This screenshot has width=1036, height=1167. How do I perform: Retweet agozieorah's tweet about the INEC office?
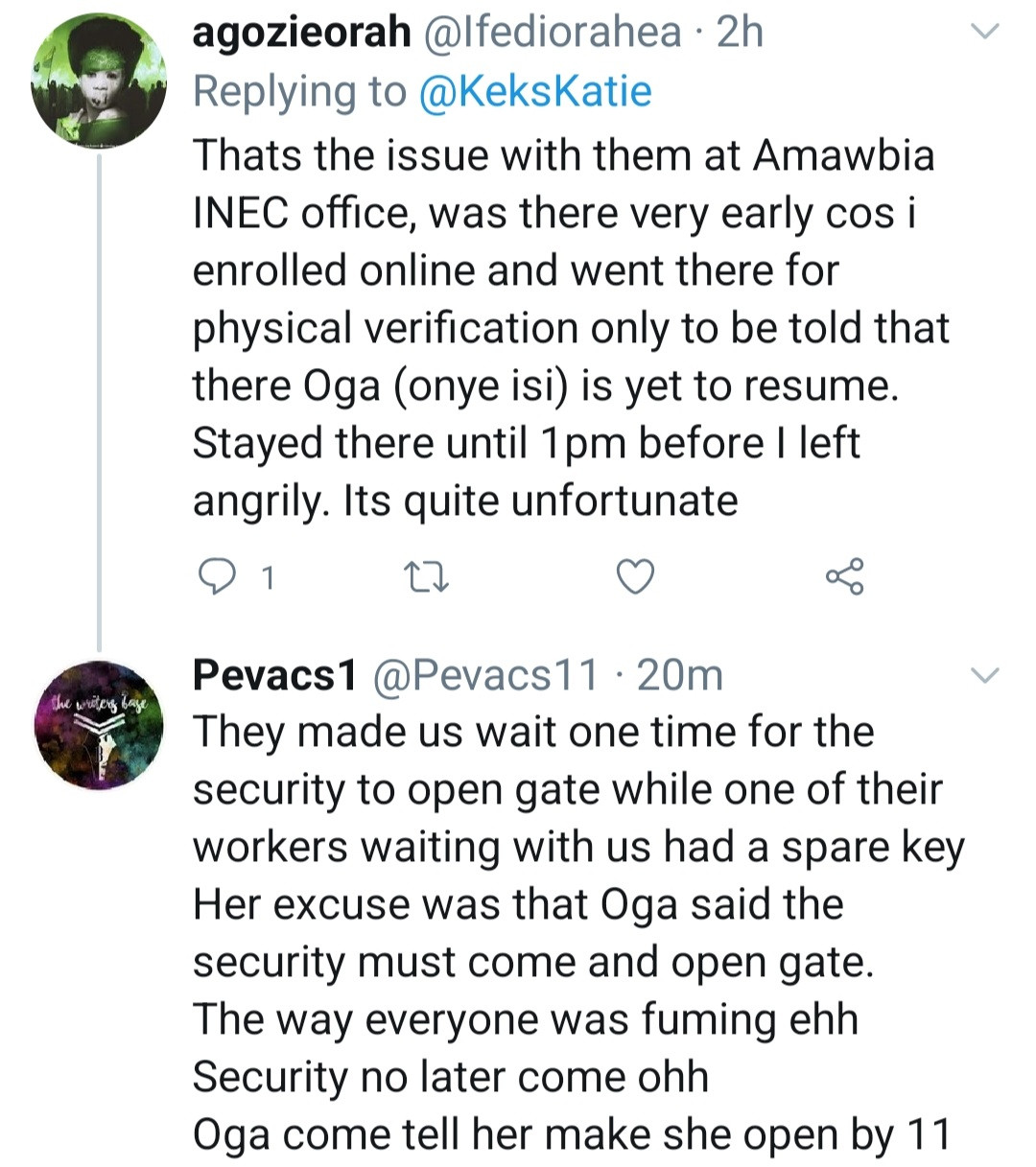pos(423,576)
